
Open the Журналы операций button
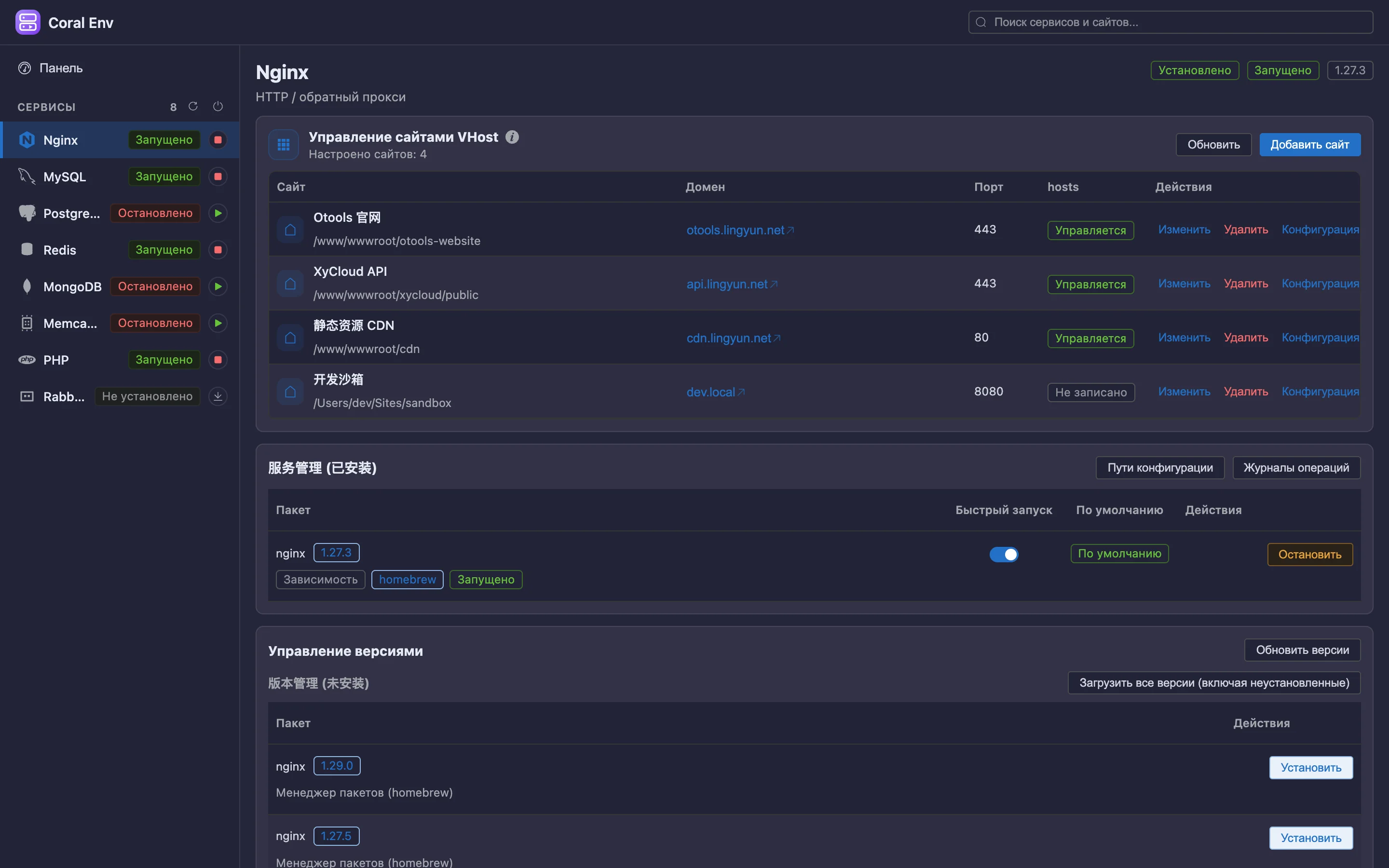pyautogui.click(x=1296, y=468)
